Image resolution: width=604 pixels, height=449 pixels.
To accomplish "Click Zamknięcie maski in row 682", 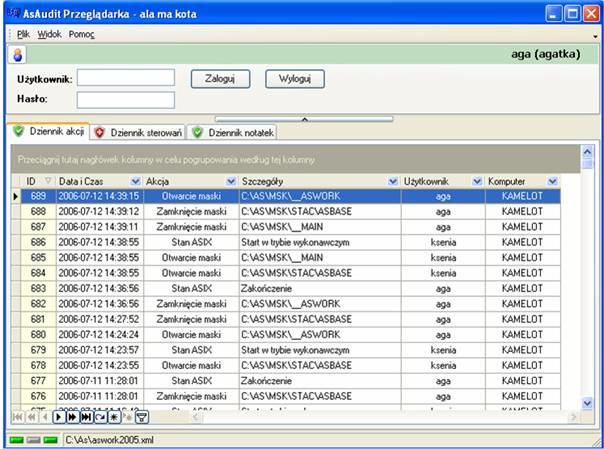I will pyautogui.click(x=191, y=304).
